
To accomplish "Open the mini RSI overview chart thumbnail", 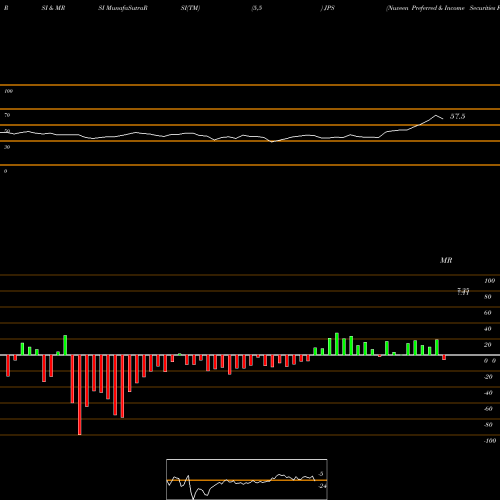I will [x=247, y=479].
